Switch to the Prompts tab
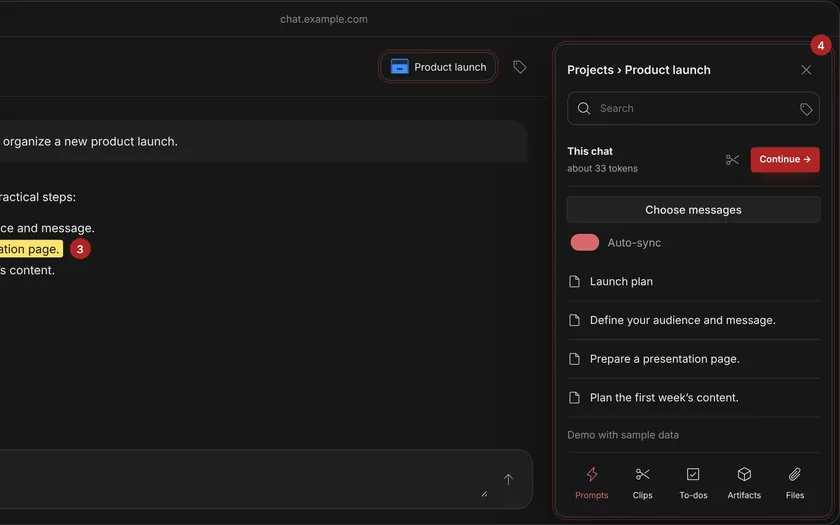The image size is (840, 525). (591, 483)
